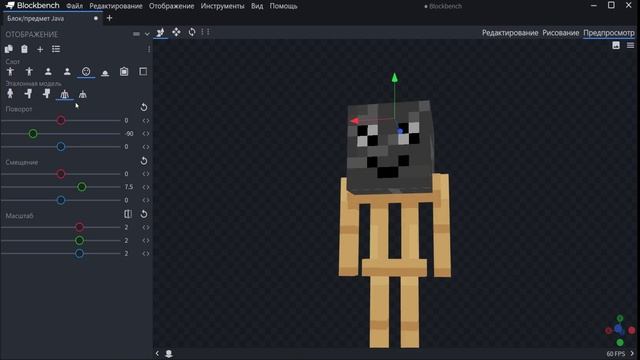Click the status bar model icon at bottom
Image resolution: width=640 pixels, height=360 pixels.
[x=169, y=353]
